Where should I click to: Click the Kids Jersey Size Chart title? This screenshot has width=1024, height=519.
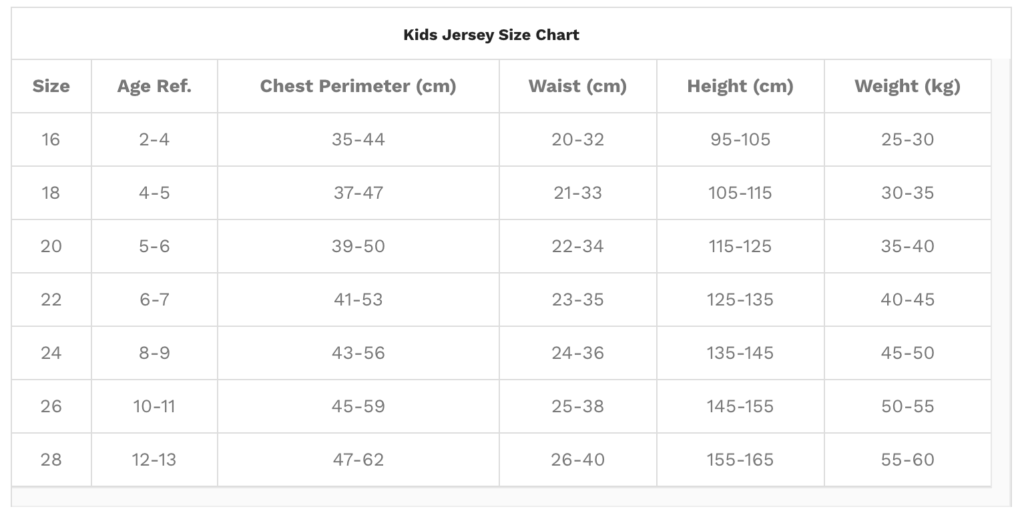pos(491,35)
